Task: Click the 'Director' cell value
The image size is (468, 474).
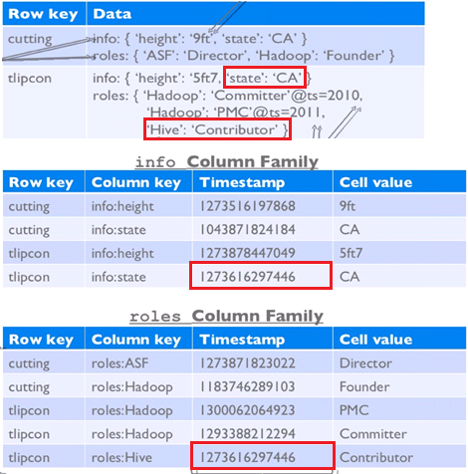Action: 365,363
